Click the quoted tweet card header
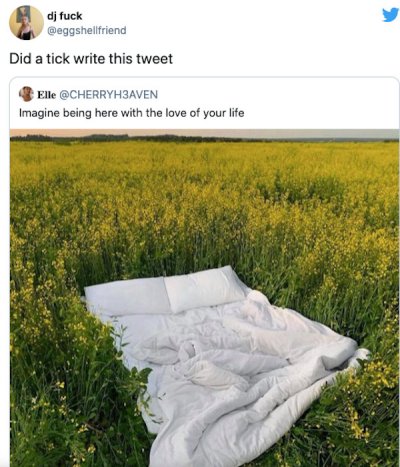 [88, 94]
